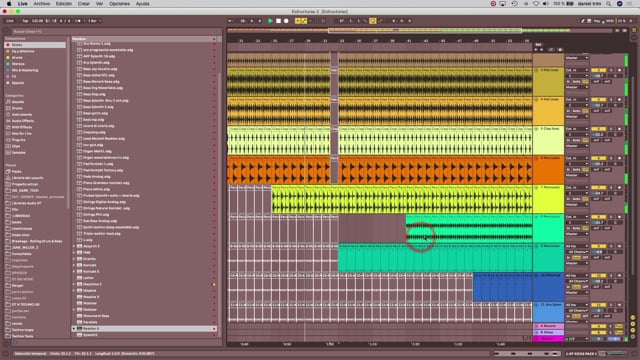Click the Tap tempo button
Viewport: 640px width, 360px height.
pos(25,21)
